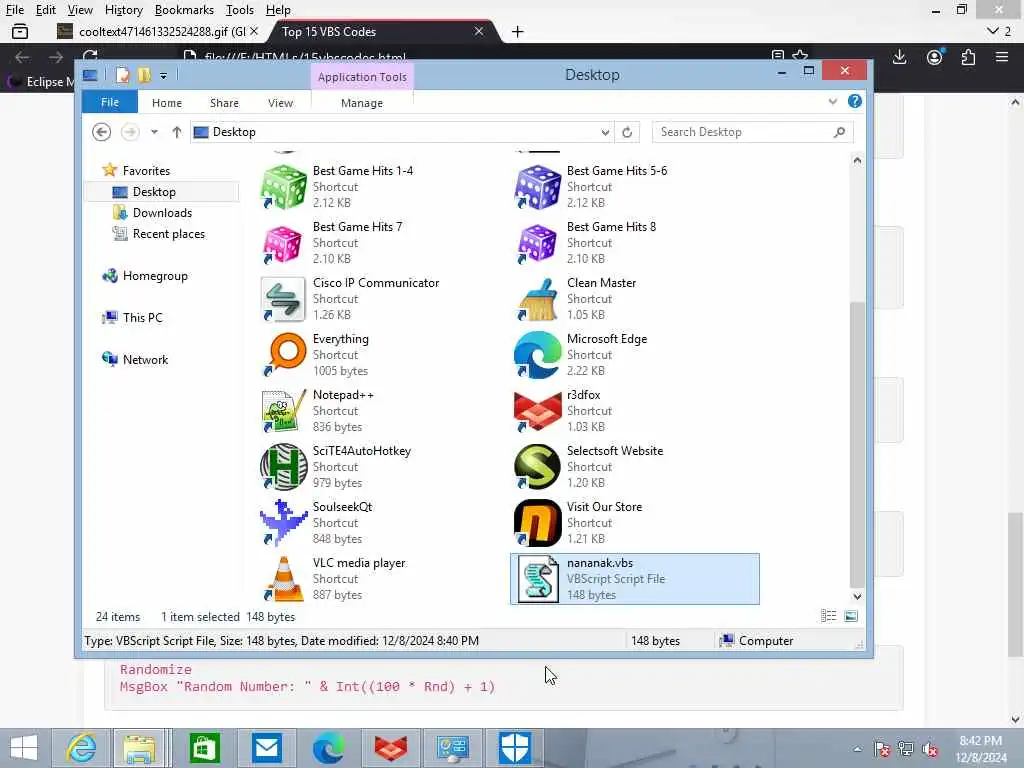1024x768 pixels.
Task: Open Explorer help question mark icon
Action: [854, 101]
